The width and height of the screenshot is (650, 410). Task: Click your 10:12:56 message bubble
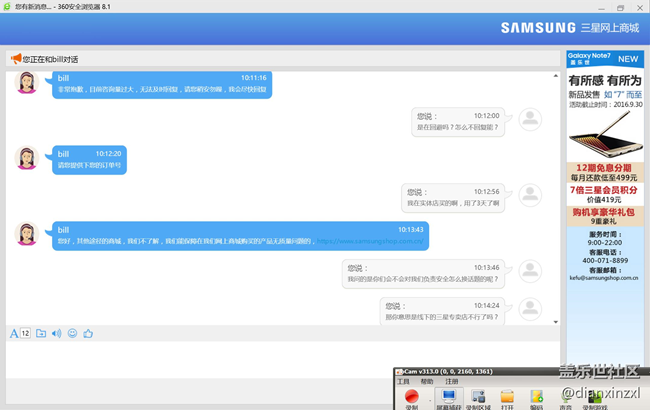pyautogui.click(x=453, y=198)
